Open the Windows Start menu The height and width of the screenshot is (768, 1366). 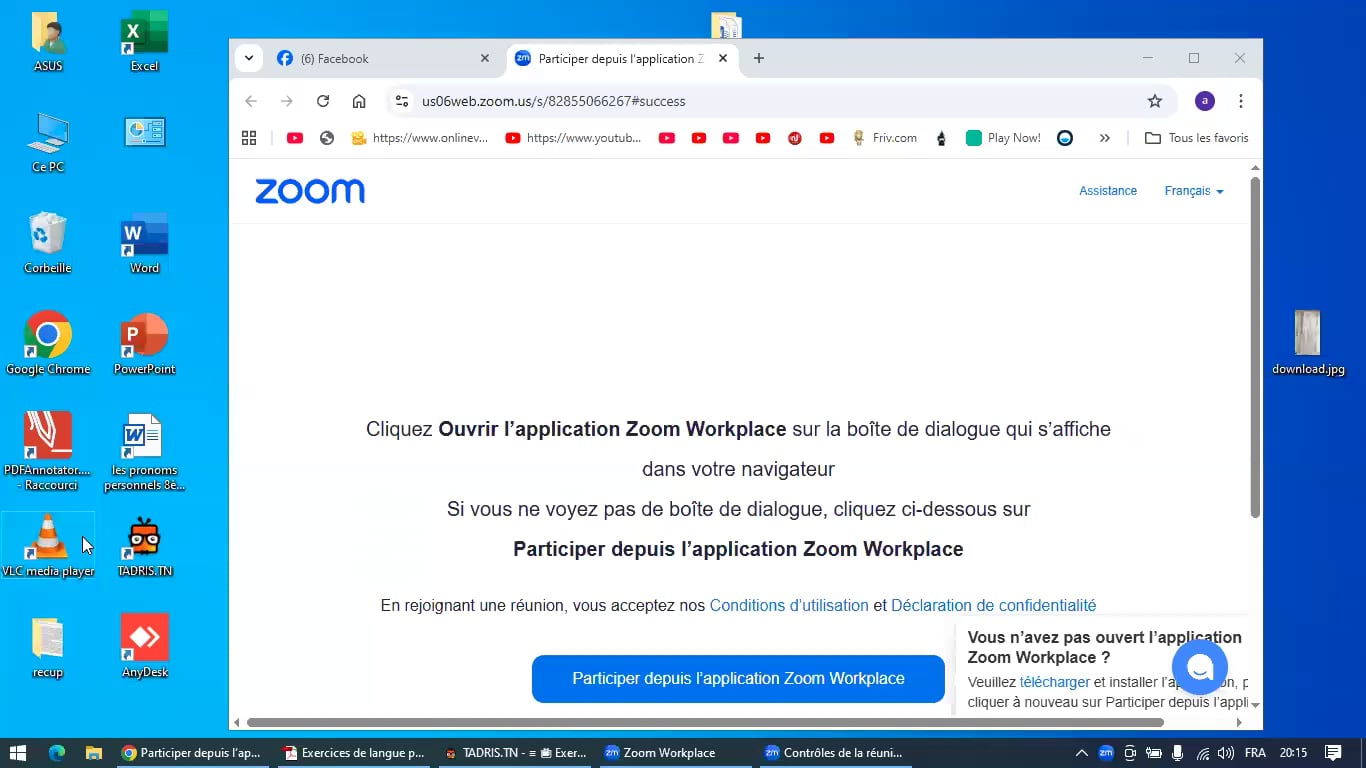[17, 753]
